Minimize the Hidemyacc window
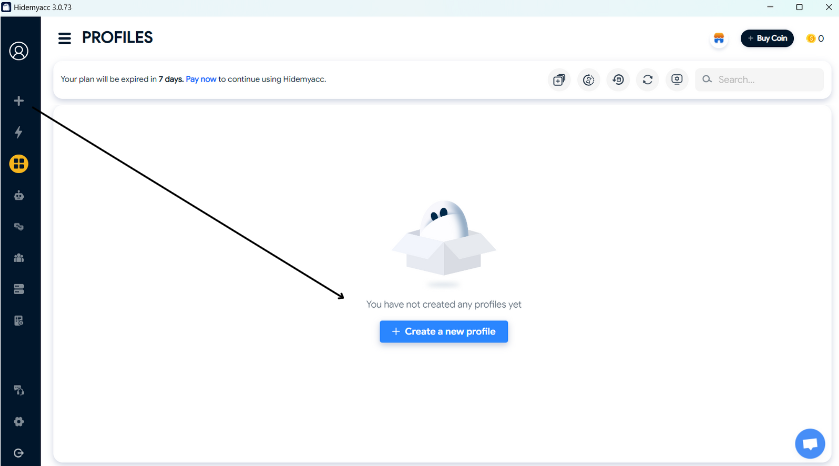This screenshot has width=839, height=466. coord(771,7)
